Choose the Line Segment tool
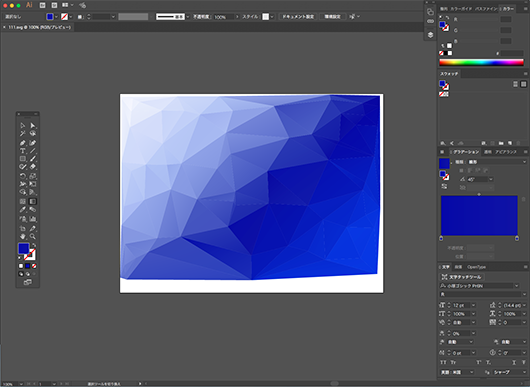Image resolution: width=530 pixels, height=387 pixels. click(x=33, y=151)
